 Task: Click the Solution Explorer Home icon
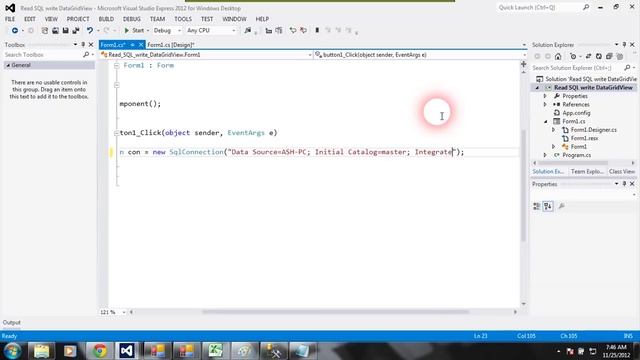(558, 57)
